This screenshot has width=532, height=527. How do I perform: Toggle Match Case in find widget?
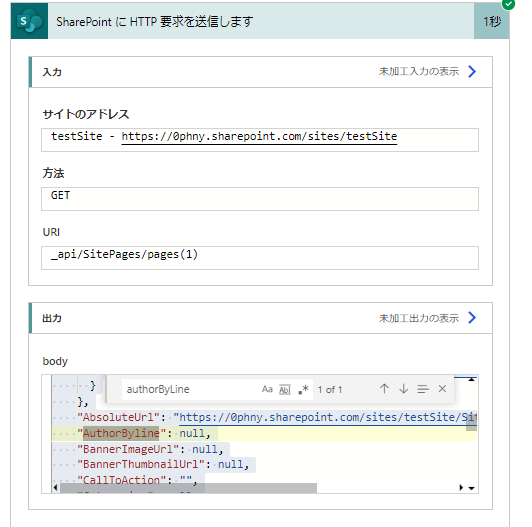click(x=267, y=389)
